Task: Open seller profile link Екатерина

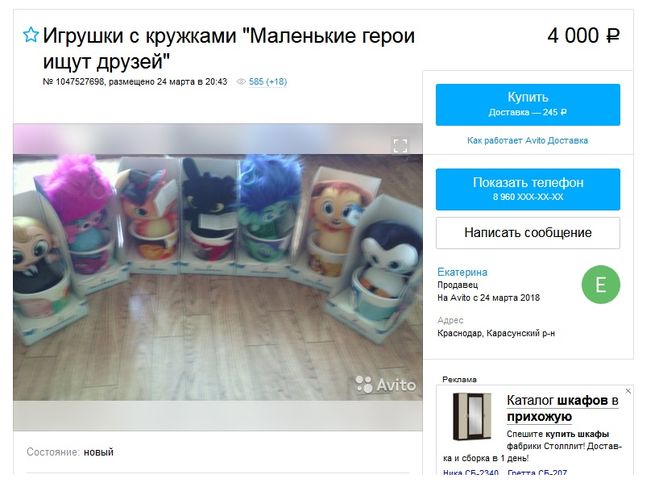Action: (462, 272)
